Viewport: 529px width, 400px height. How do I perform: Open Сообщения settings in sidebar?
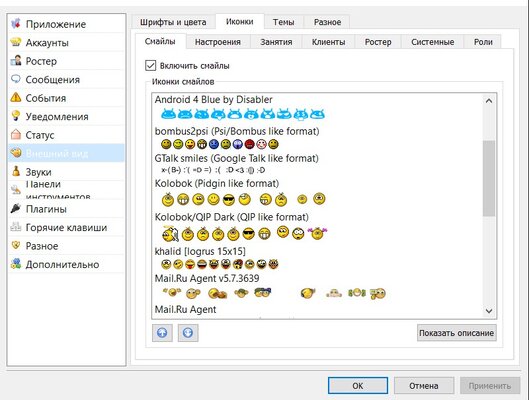(x=66, y=80)
